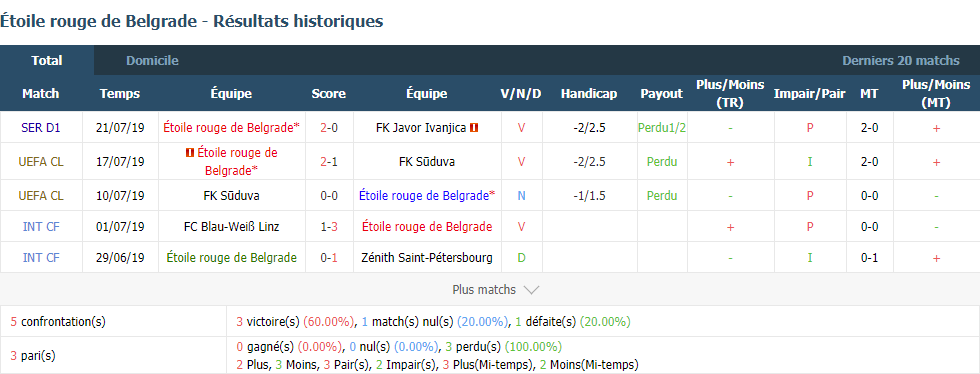Viewport: 980px width, 374px height.
Task: Open the UEFA CL link for 17/07/19
Action: 41,161
